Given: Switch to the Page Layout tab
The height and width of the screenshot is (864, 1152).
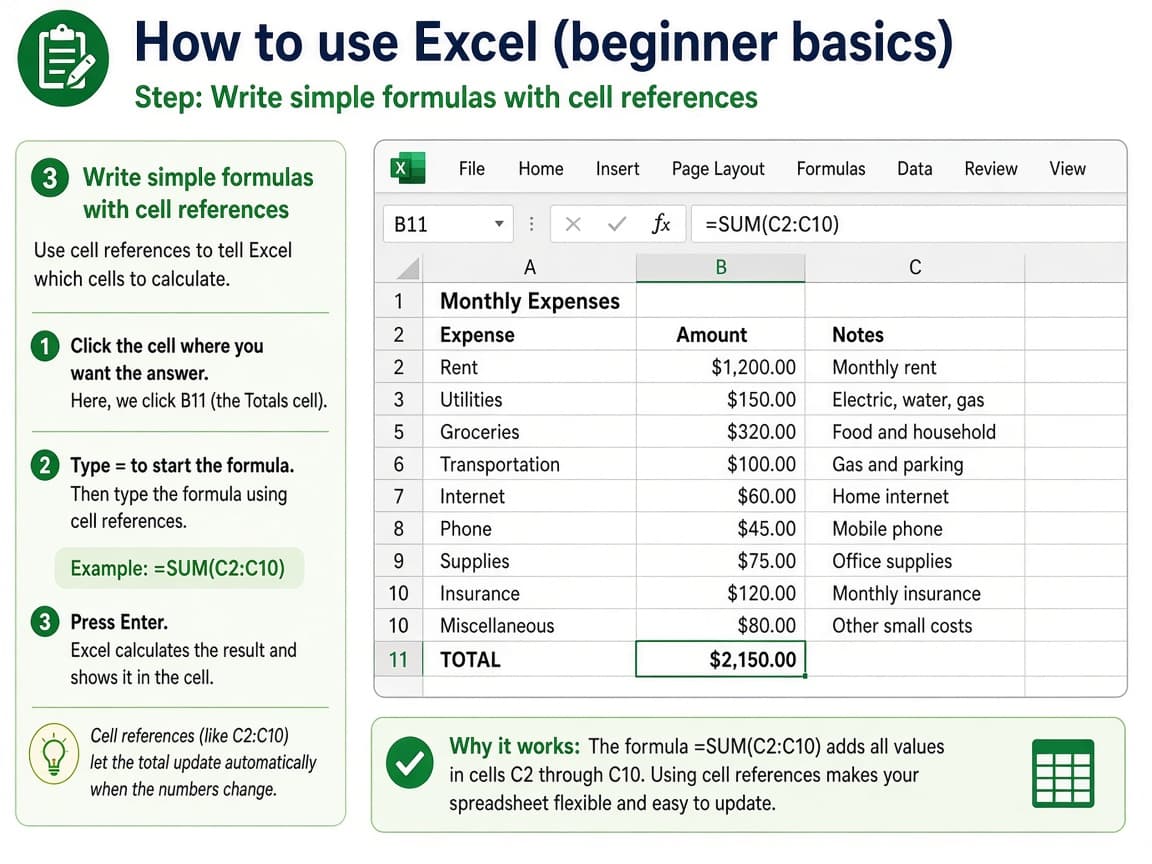Looking at the screenshot, I should pyautogui.click(x=718, y=169).
